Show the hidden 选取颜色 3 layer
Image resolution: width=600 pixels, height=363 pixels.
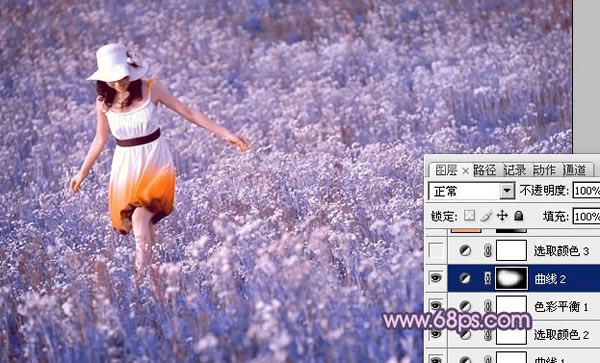(436, 251)
